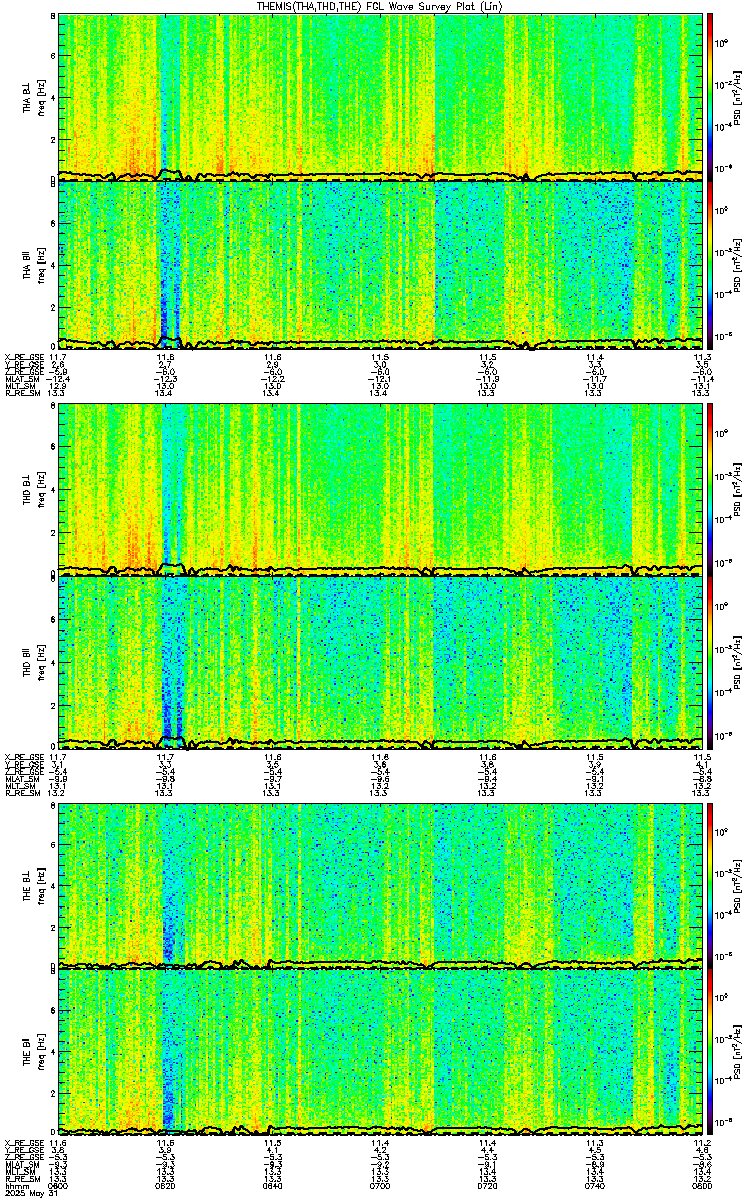Click the 'R_RE_SM' row label under THA panels
This screenshot has width=750, height=1200.
[21, 394]
